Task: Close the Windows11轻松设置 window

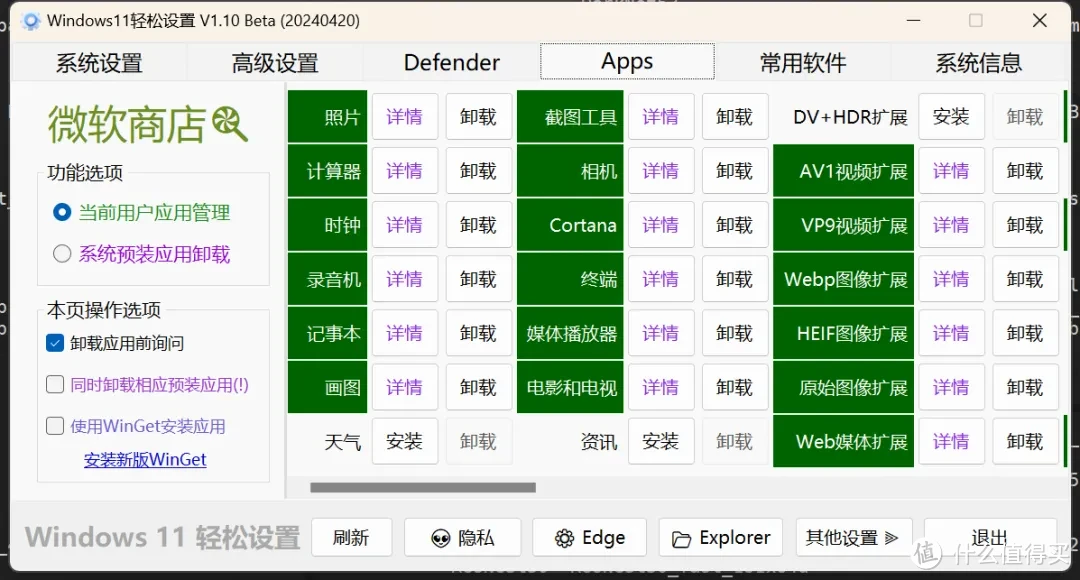Action: pos(1039,21)
